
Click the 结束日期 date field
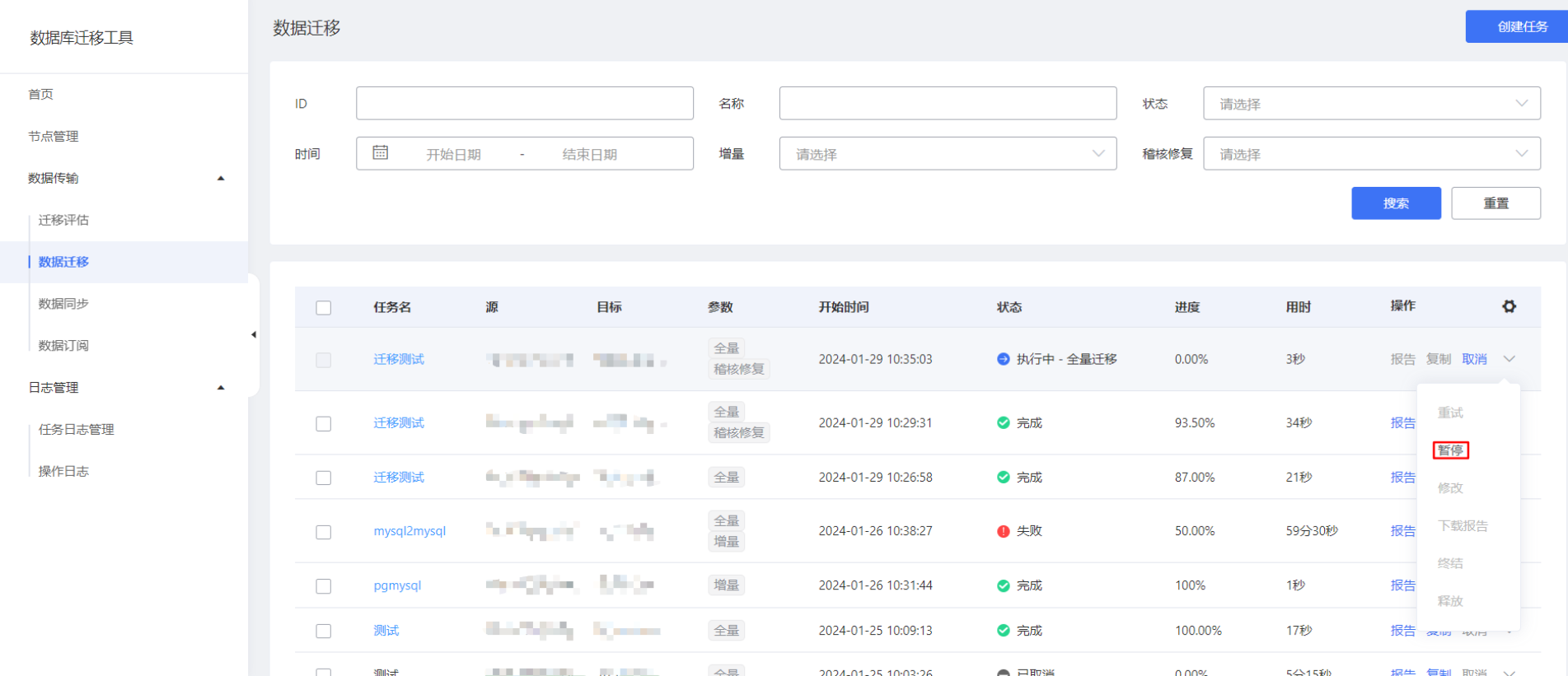coord(590,154)
